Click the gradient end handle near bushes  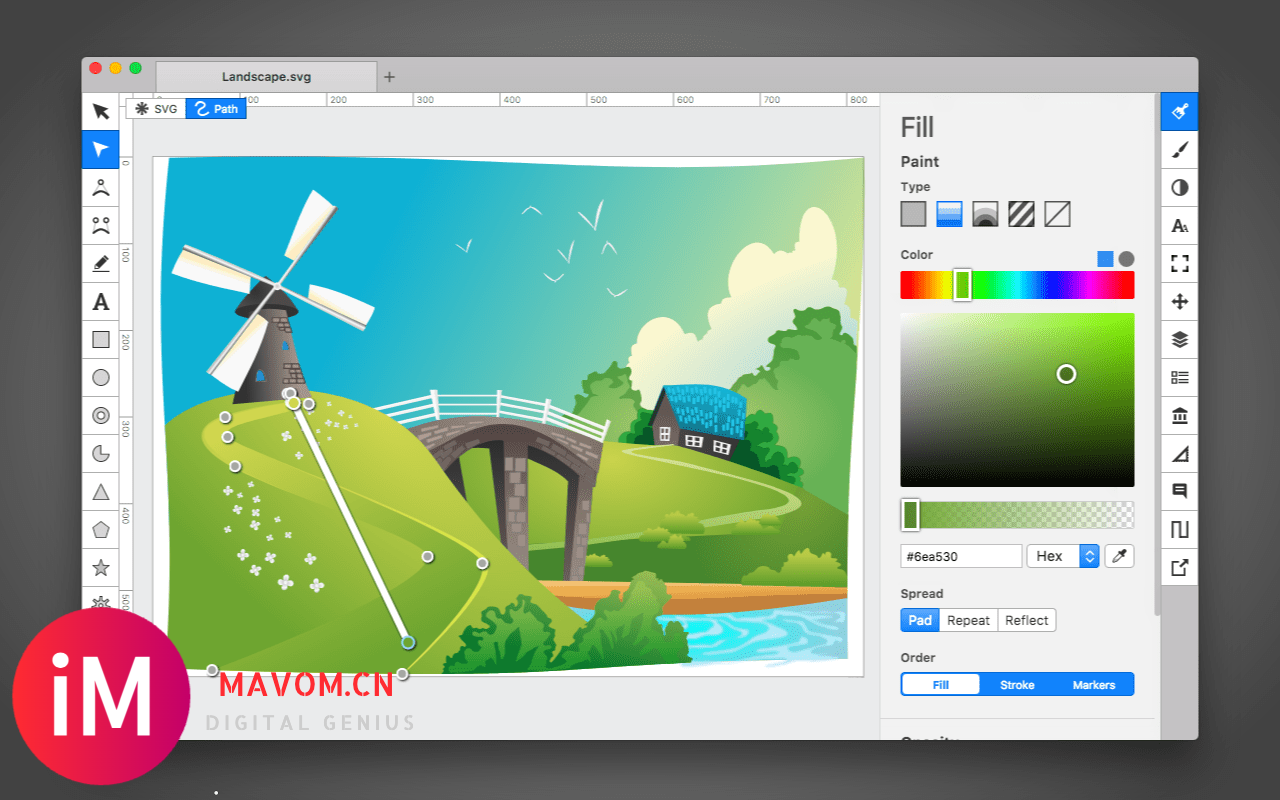click(x=408, y=642)
